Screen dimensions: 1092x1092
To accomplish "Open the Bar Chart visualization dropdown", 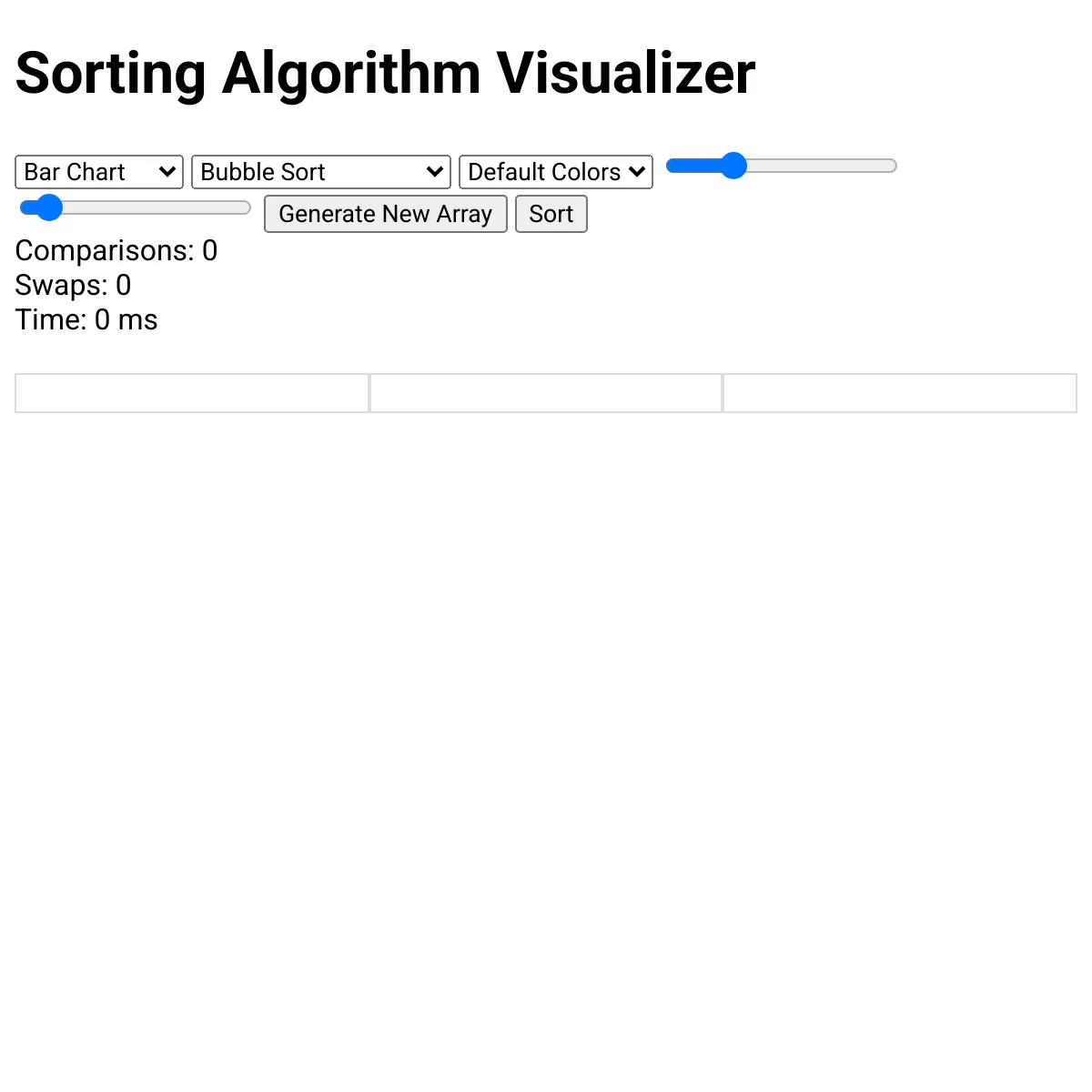I will [x=99, y=172].
